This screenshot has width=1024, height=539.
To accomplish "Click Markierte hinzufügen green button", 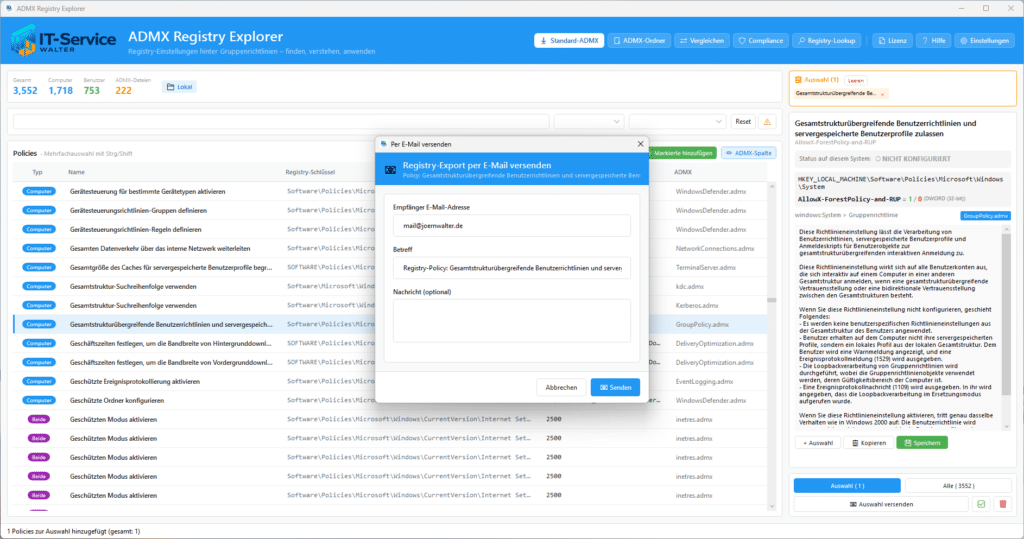I will 682,153.
